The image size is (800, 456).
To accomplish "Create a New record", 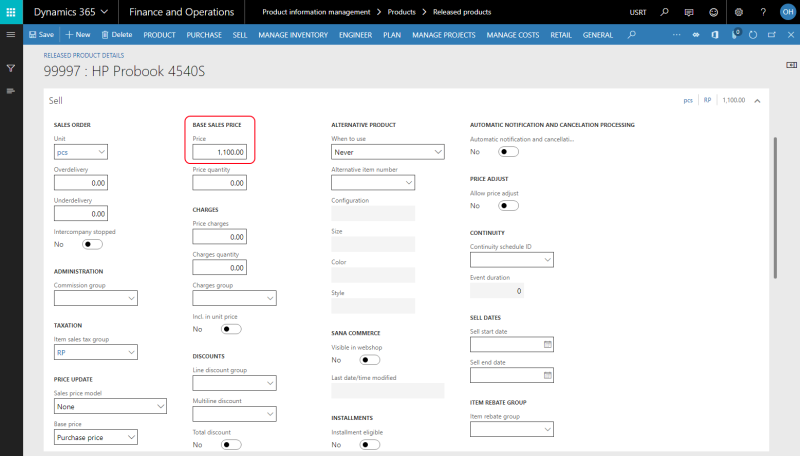I will coord(78,35).
